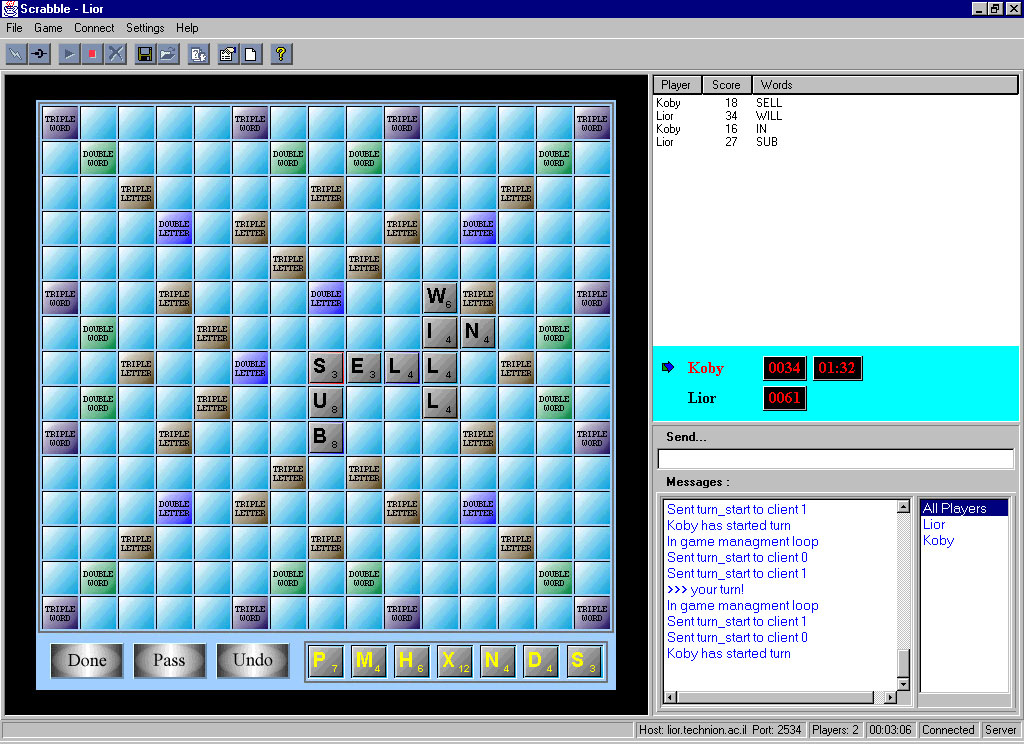Click the '>>> your turn!' message line
The width and height of the screenshot is (1024, 744).
click(x=705, y=589)
